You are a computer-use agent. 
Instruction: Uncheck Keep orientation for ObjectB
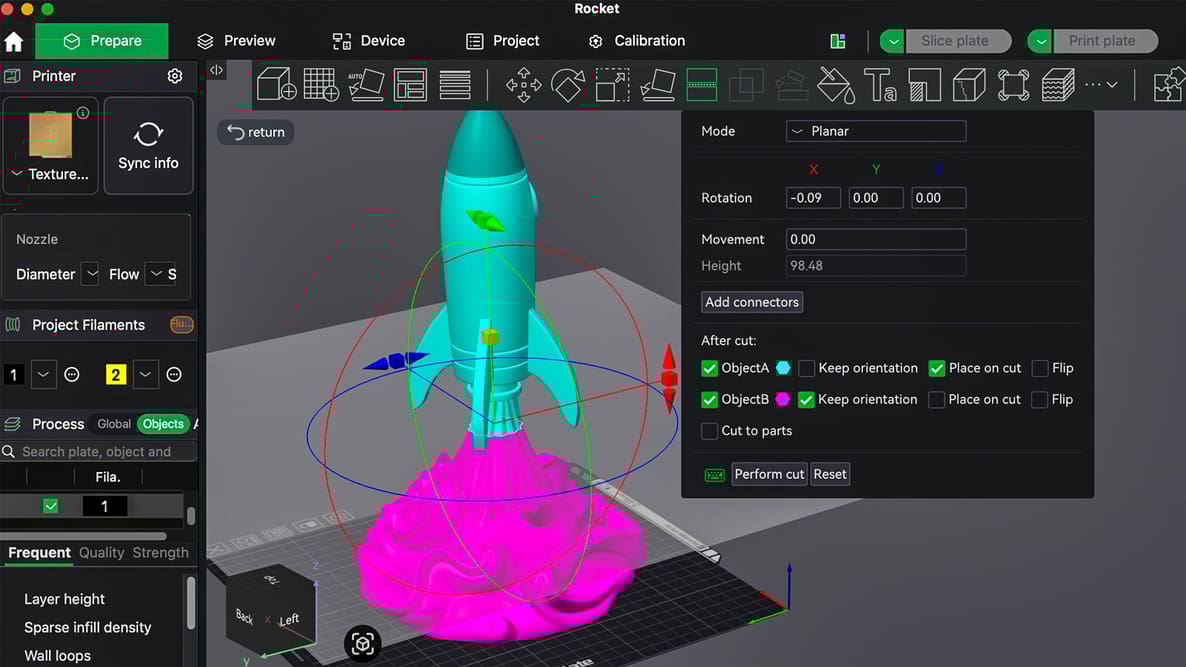coord(806,399)
